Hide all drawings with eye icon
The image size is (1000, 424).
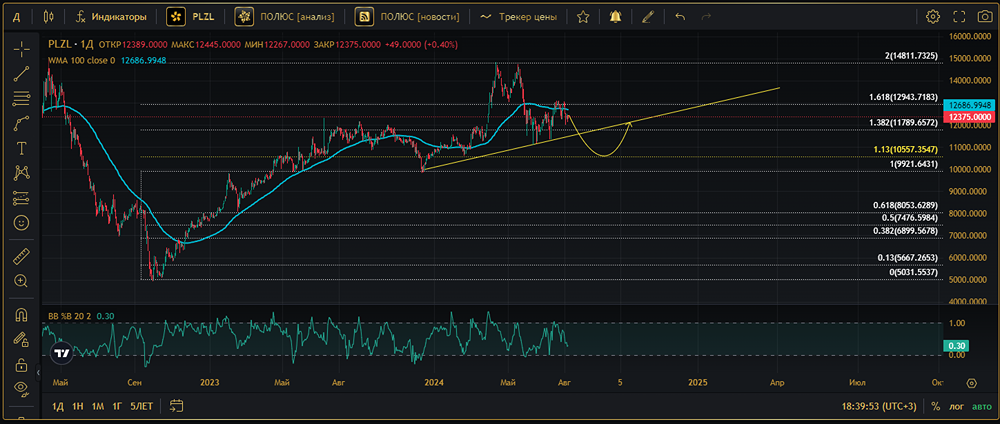[x=22, y=388]
